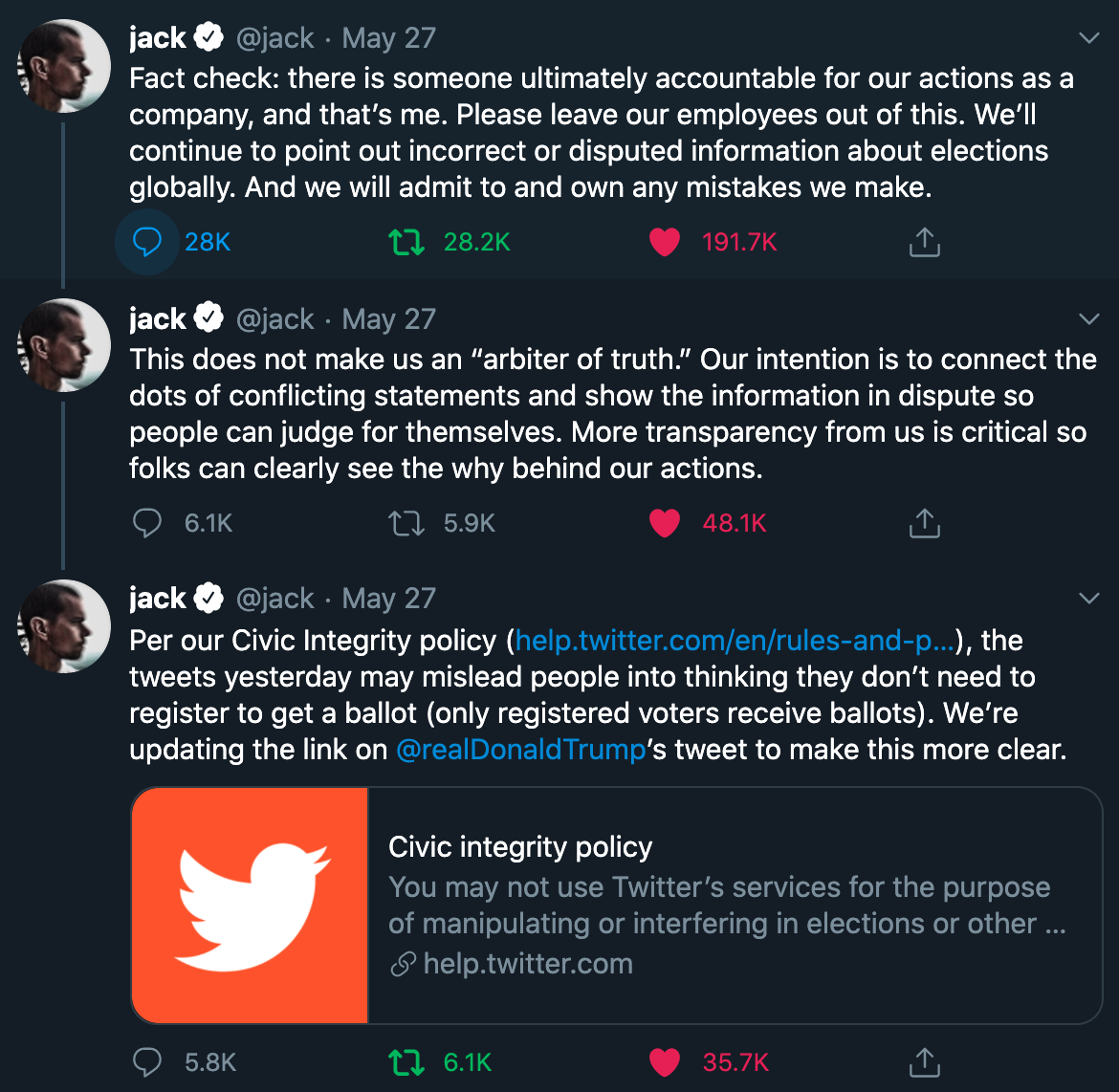Unlike the 'arbiter of truth' tweet
The height and width of the screenshot is (1092, 1119).
tap(665, 523)
